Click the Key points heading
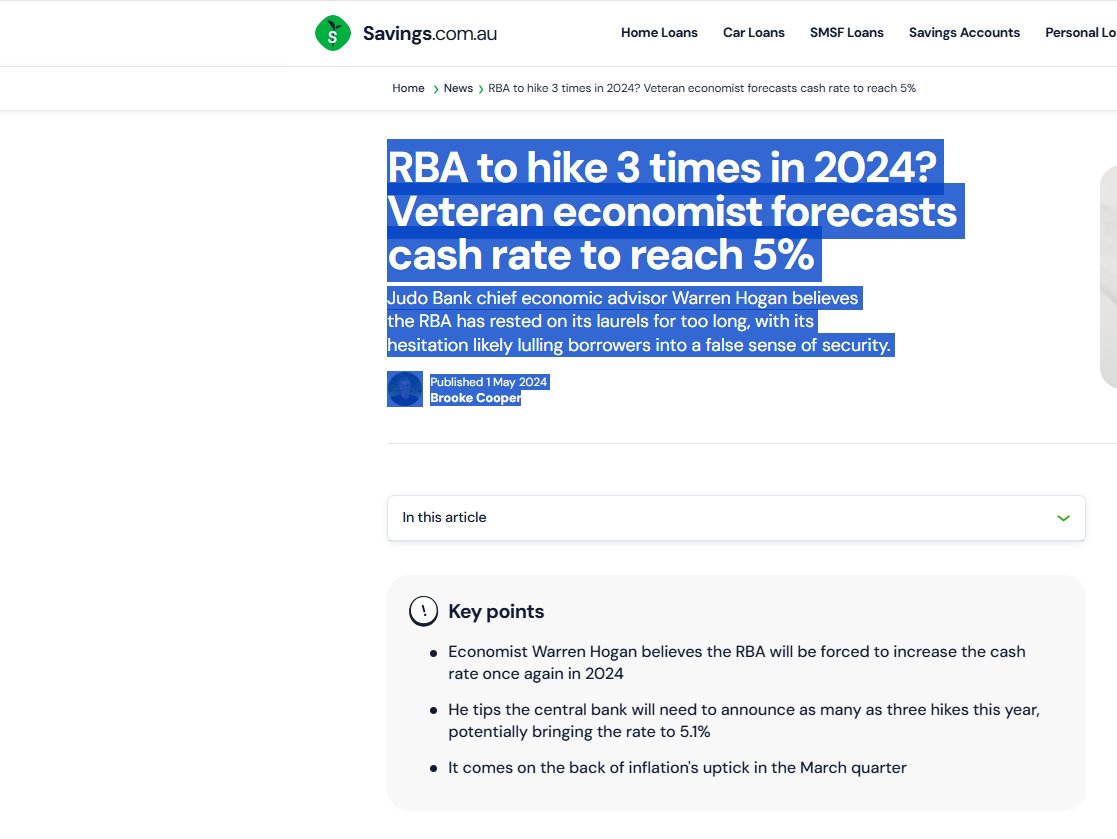The image size is (1117, 839). 496,611
